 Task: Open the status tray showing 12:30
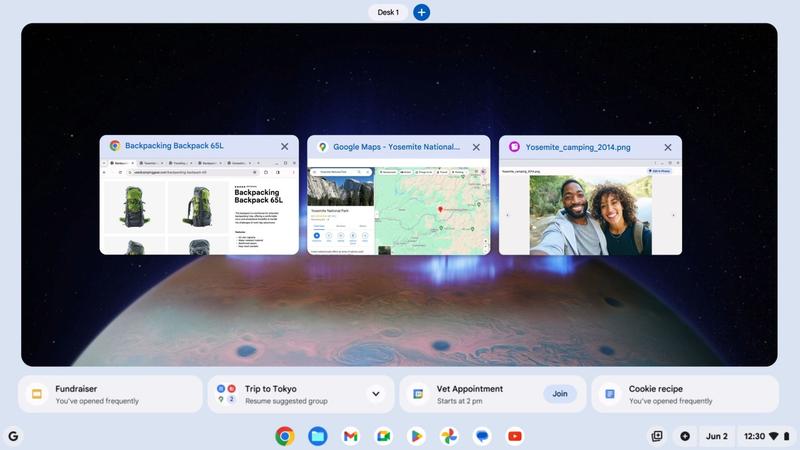(x=766, y=436)
